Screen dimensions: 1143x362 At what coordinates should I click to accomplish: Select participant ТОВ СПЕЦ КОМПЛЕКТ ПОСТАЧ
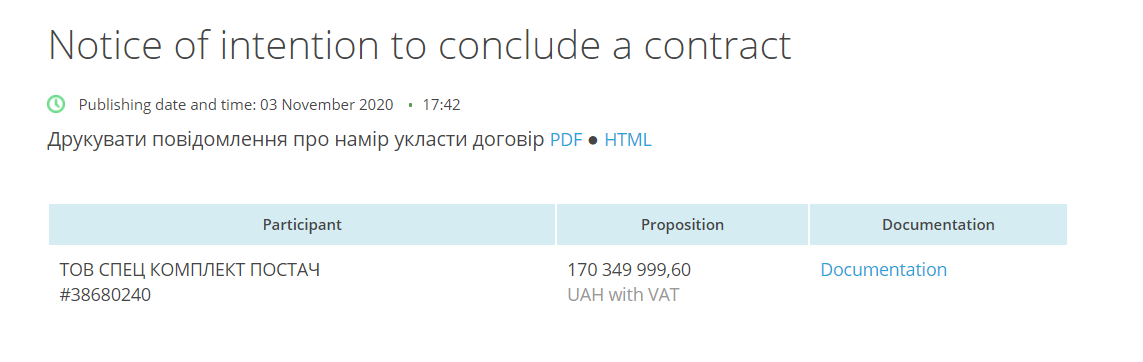190,269
